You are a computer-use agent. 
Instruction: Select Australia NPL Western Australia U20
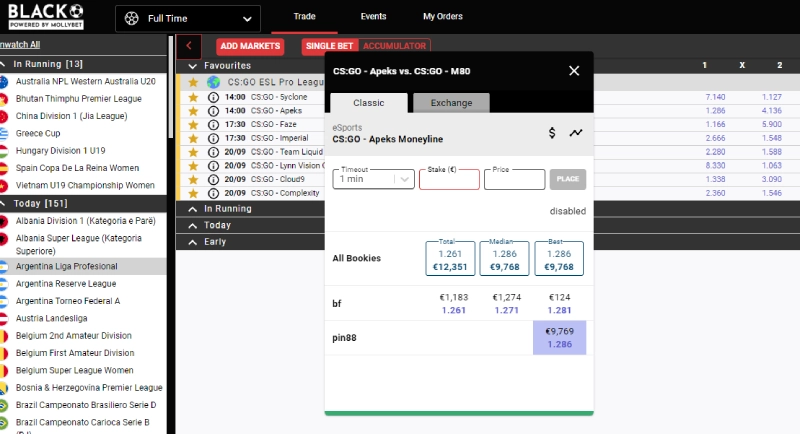pyautogui.click(x=85, y=81)
